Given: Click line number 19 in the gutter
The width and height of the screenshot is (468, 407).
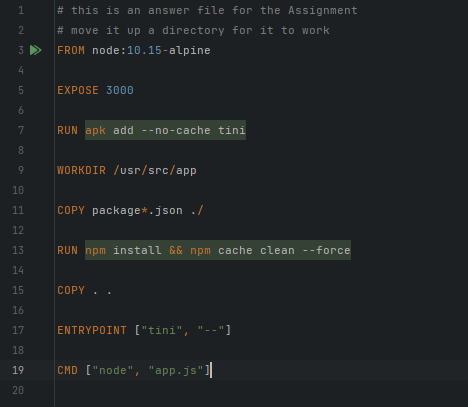Looking at the screenshot, I should 18,370.
